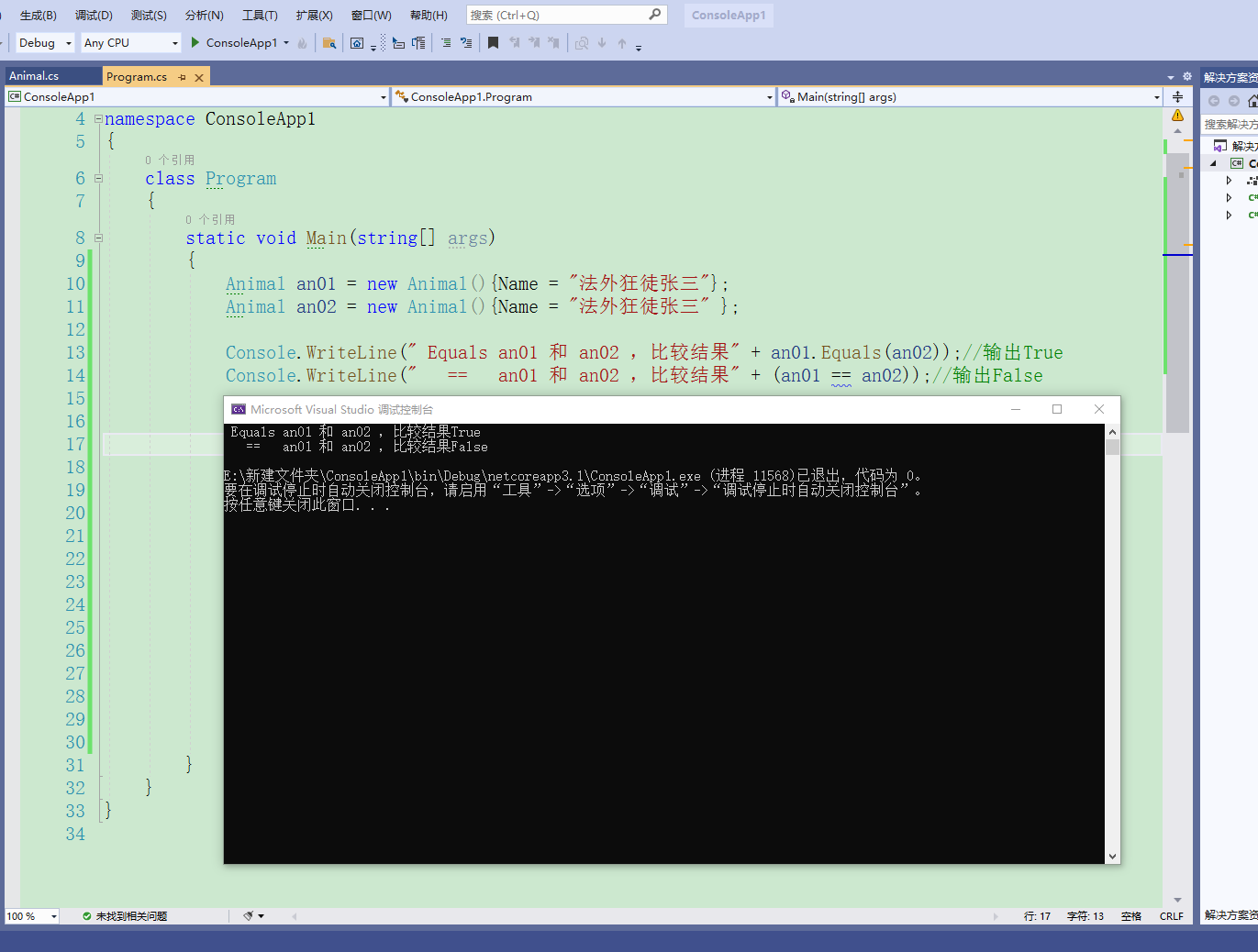Go back in Solution Explorer
This screenshot has height=952, width=1258.
tap(1214, 101)
